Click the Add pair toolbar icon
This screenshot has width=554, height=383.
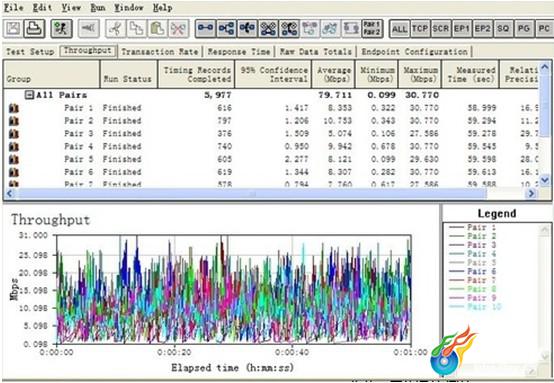(x=206, y=29)
